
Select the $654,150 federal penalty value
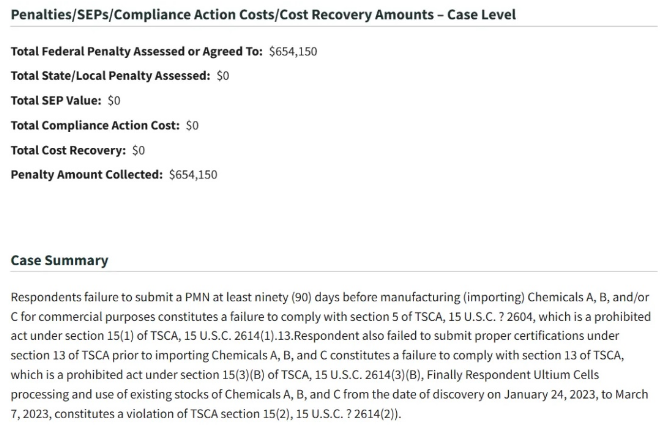coord(293,52)
